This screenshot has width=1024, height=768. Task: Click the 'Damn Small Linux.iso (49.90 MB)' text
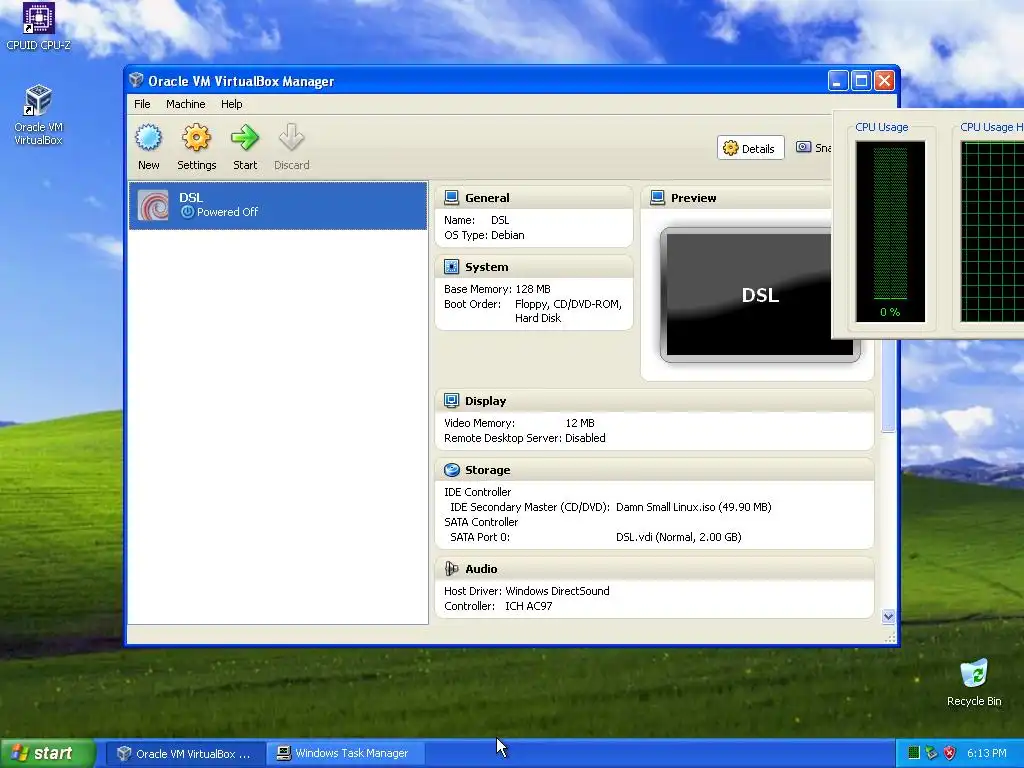(694, 507)
